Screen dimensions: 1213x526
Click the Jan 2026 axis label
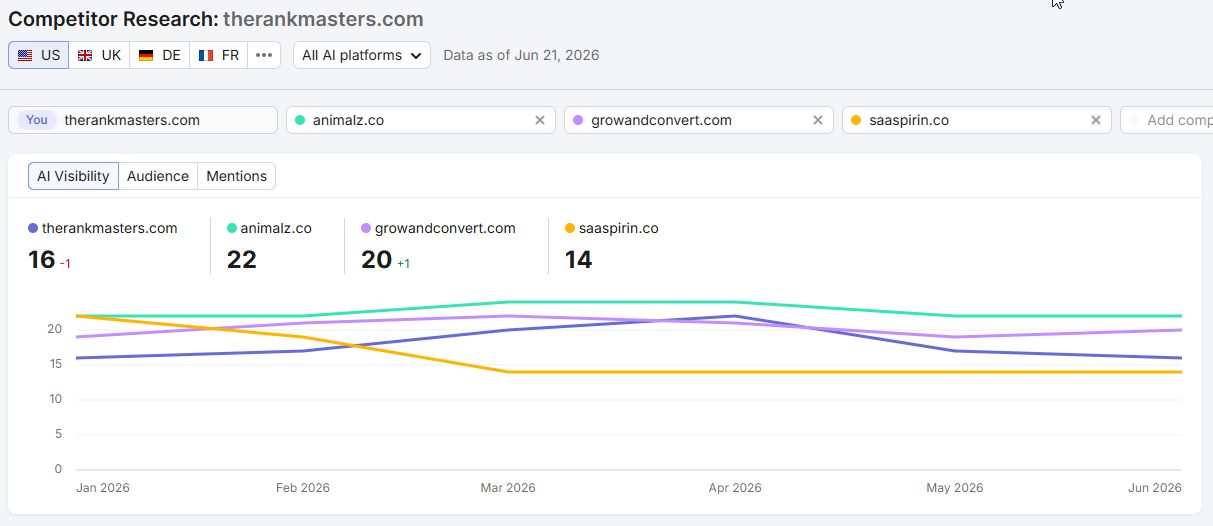(x=103, y=488)
